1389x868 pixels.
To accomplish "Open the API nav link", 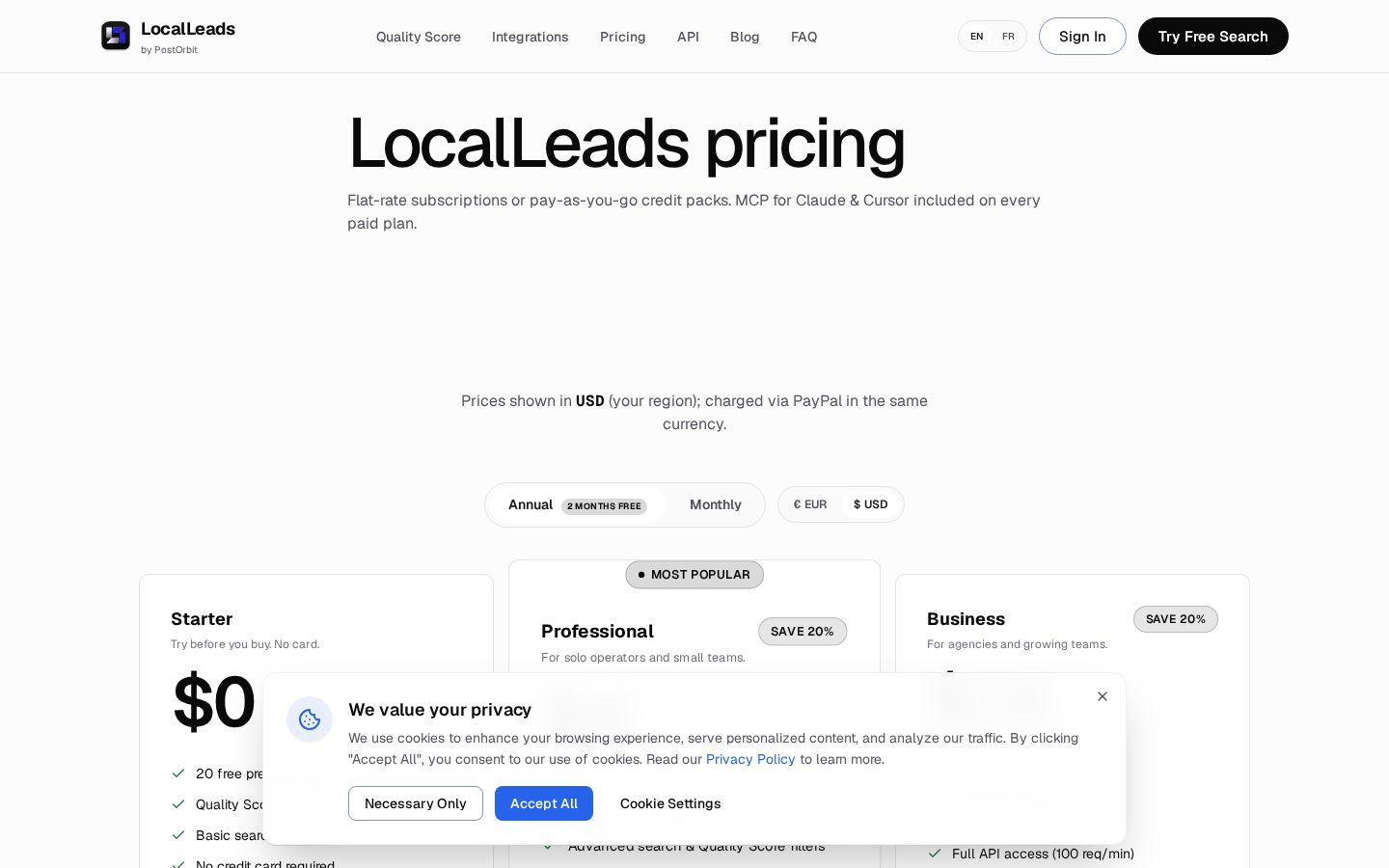I will coord(688,37).
